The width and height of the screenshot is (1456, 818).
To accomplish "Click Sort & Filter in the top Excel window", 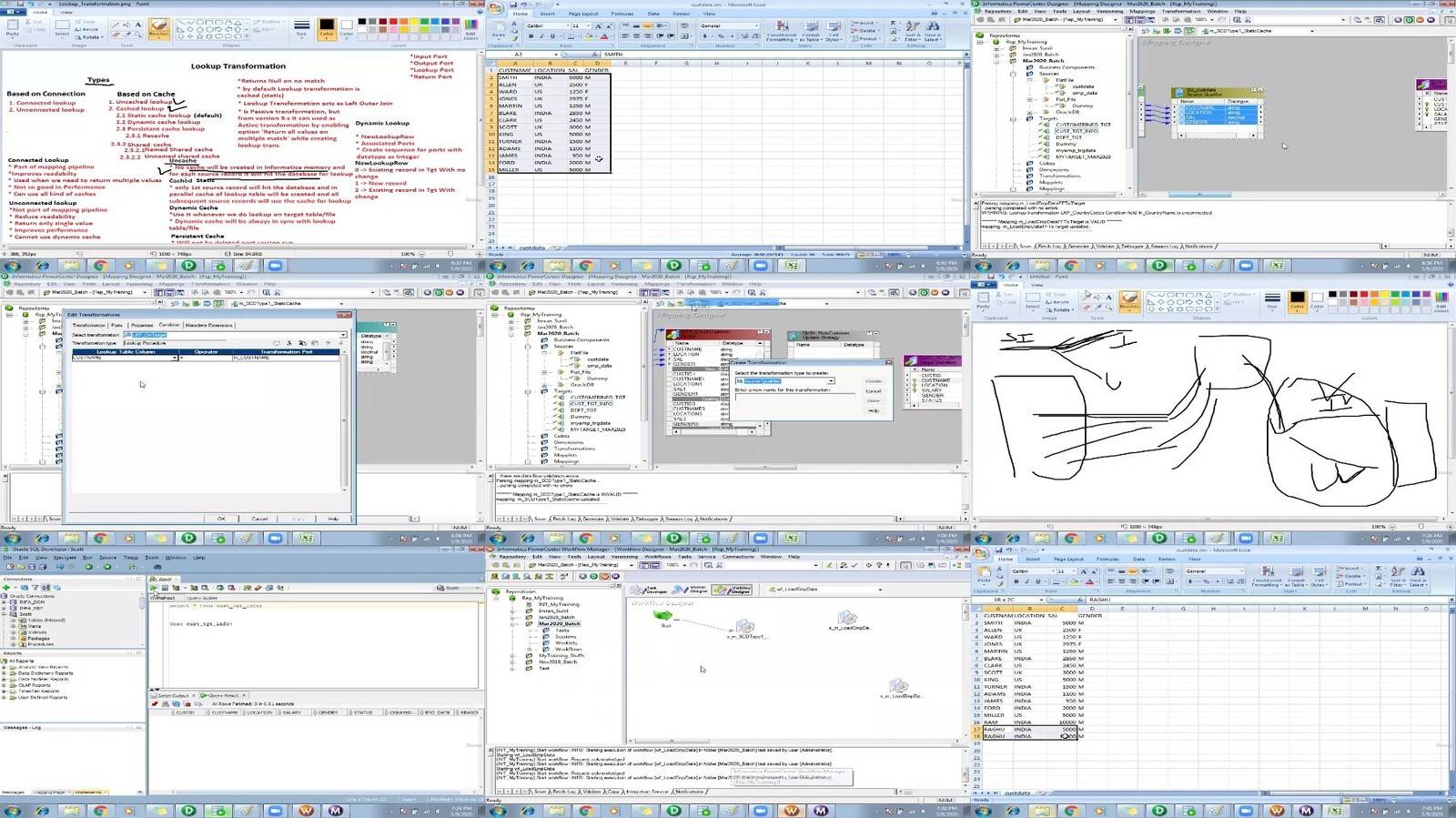I will pos(913,31).
